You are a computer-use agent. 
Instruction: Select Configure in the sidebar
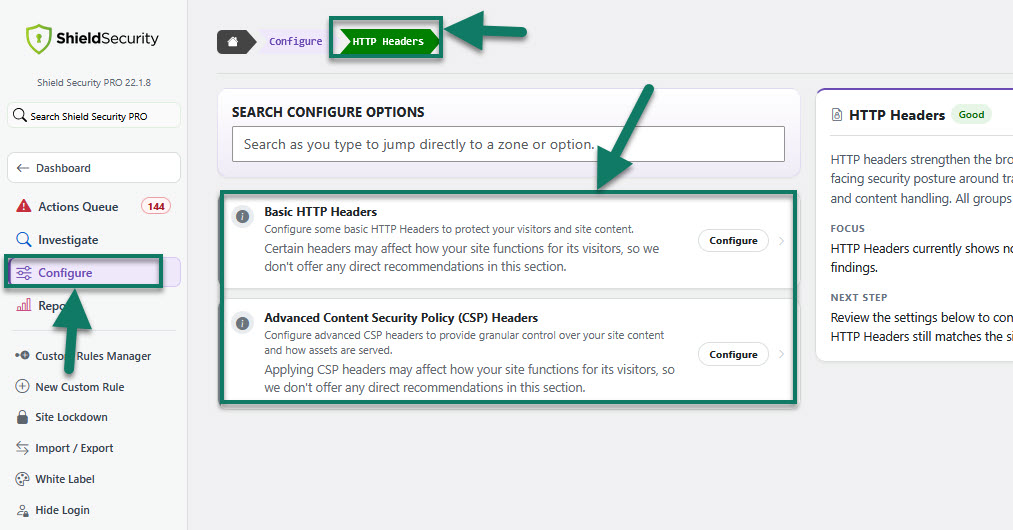pyautogui.click(x=94, y=272)
